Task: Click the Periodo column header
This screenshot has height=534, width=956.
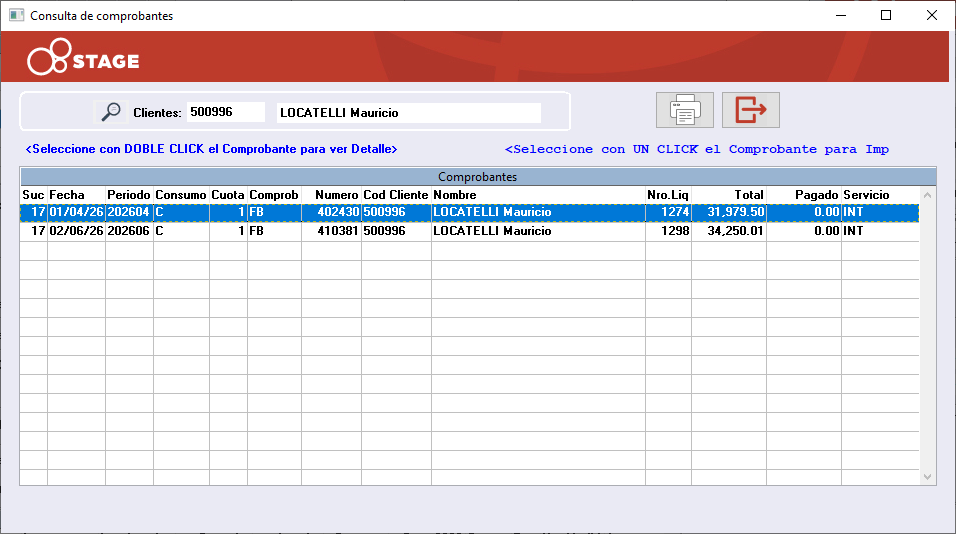Action: (x=129, y=195)
